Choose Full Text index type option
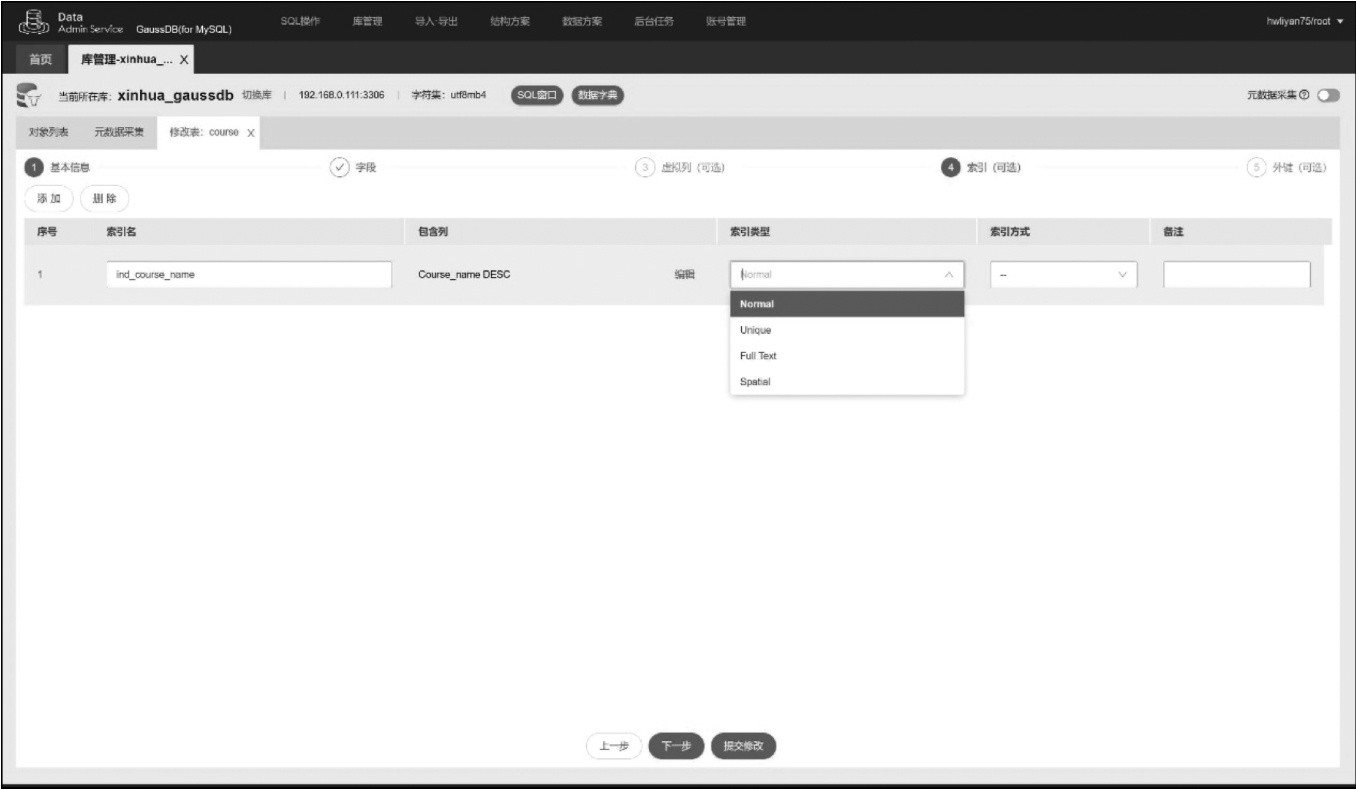The width and height of the screenshot is (1356, 790). point(847,356)
